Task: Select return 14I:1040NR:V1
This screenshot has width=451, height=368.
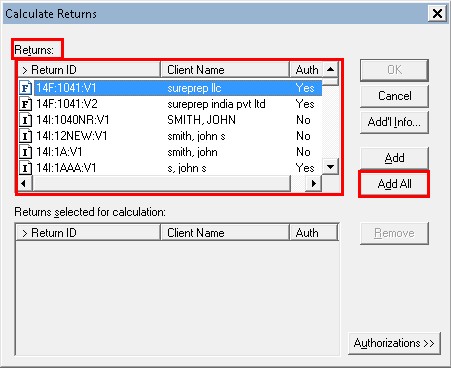Action: (170, 120)
